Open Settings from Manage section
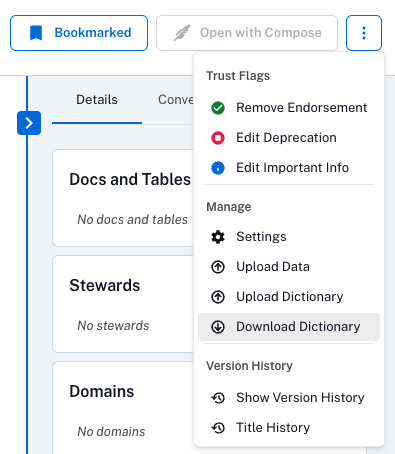Viewport: 395px width, 454px height. click(289, 237)
